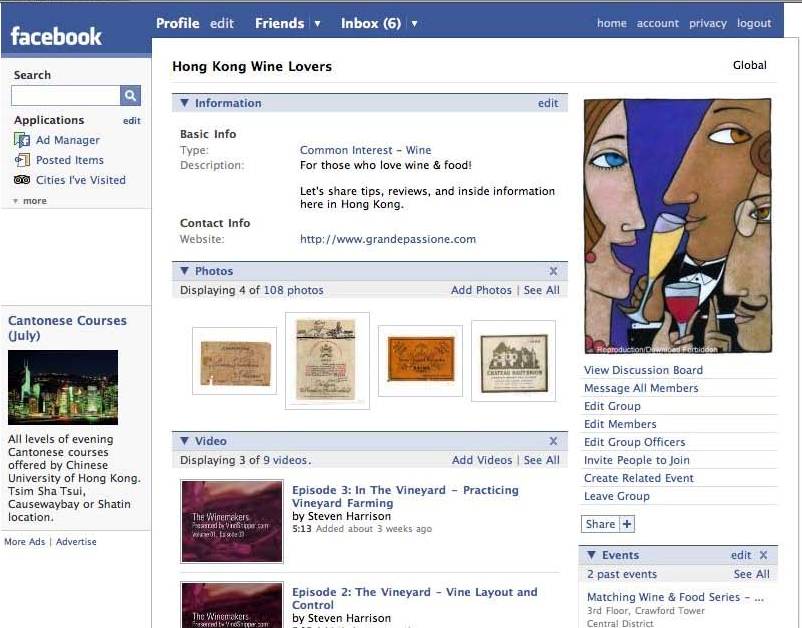Open the Ad Manager application icon
Viewport: 802px width, 628px height.
click(x=22, y=140)
